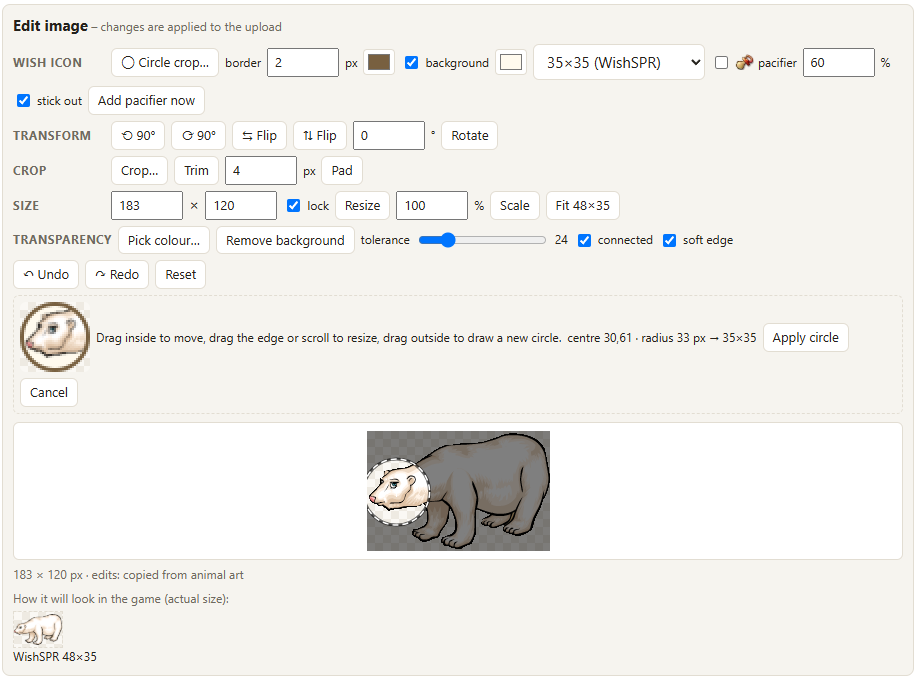Click Pick colour… for transparency
This screenshot has width=924, height=680.
pyautogui.click(x=164, y=240)
